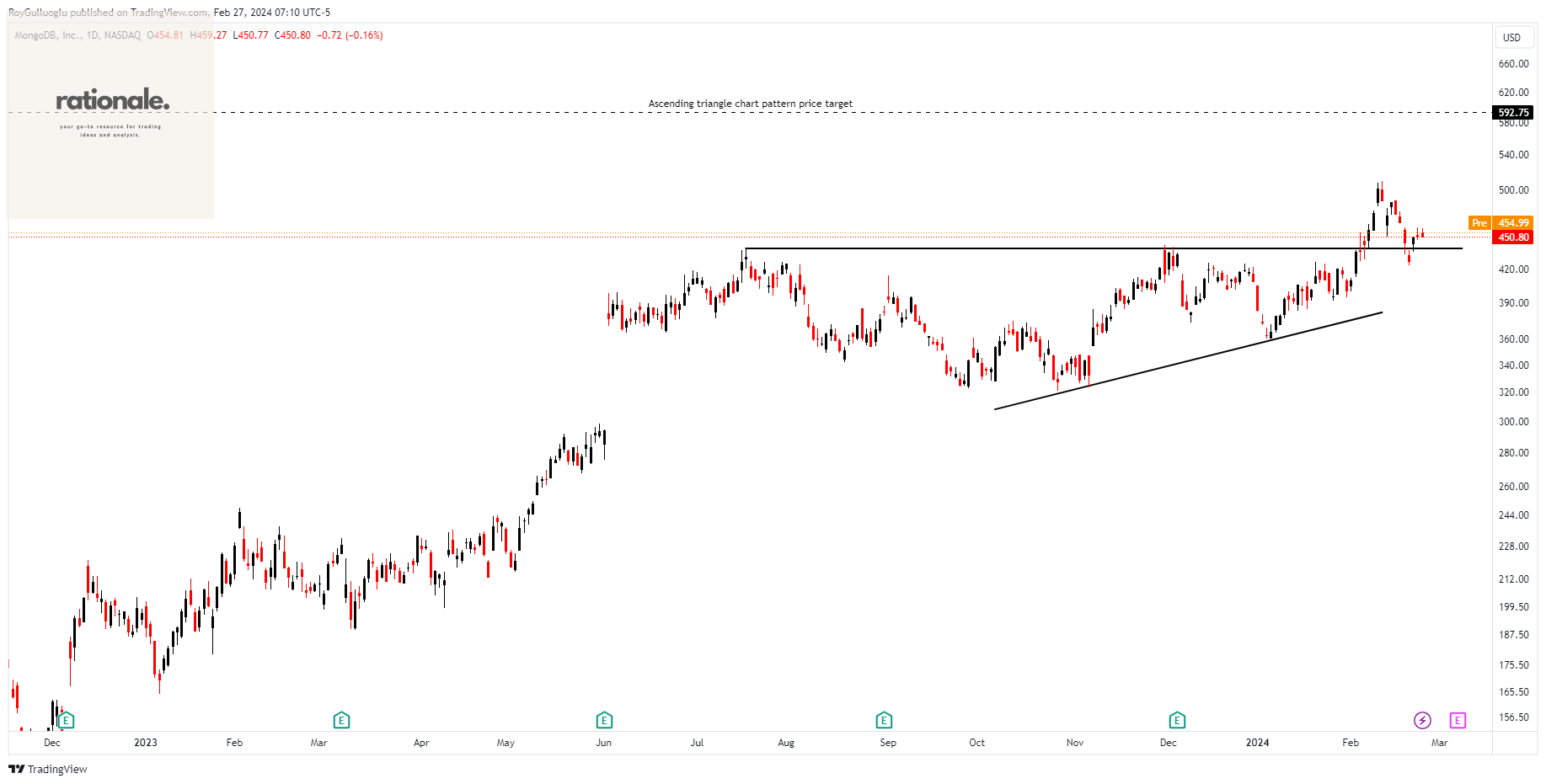The height and width of the screenshot is (784, 1546).
Task: Click the 300.00 price axis label
Action: (1513, 422)
